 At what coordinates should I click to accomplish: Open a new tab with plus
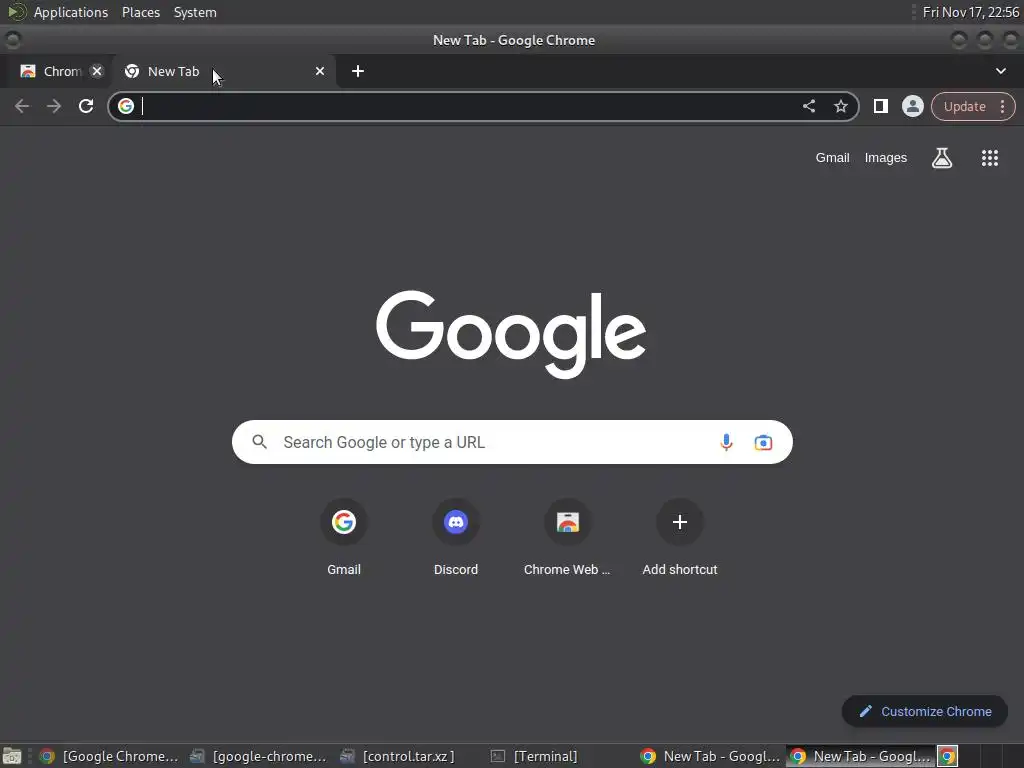357,71
